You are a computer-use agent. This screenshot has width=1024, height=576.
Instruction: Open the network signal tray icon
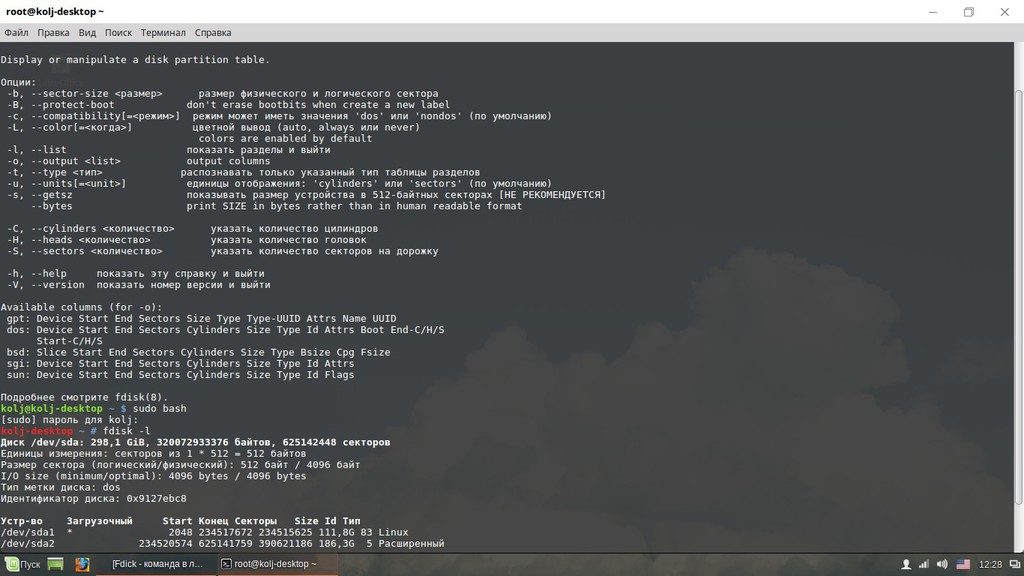[x=923, y=564]
